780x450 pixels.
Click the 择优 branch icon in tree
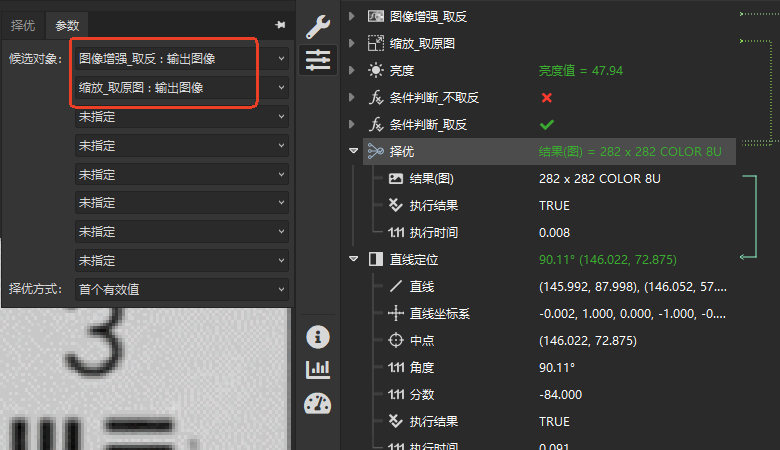tap(376, 151)
